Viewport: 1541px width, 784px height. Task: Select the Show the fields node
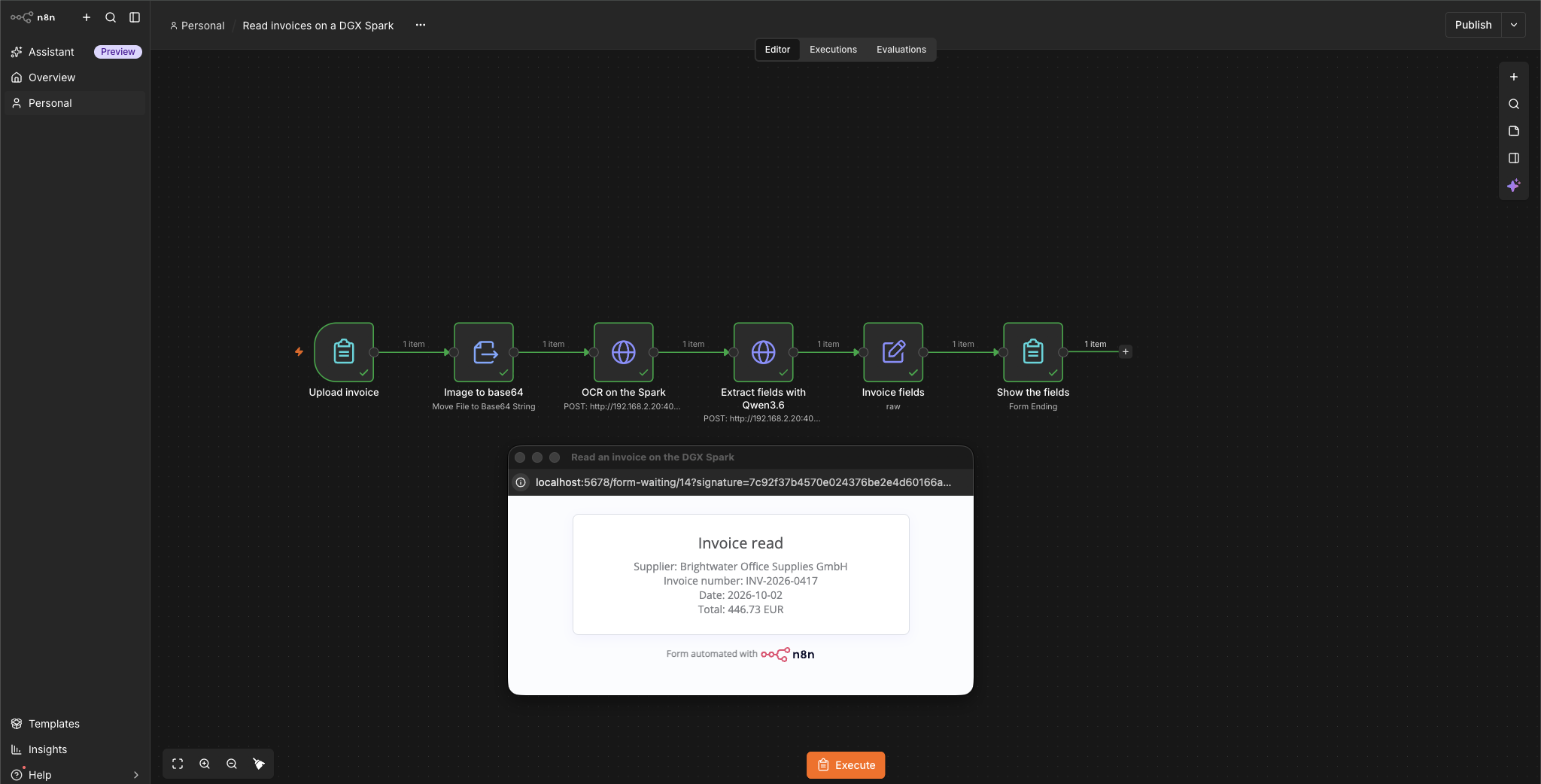[x=1033, y=352]
